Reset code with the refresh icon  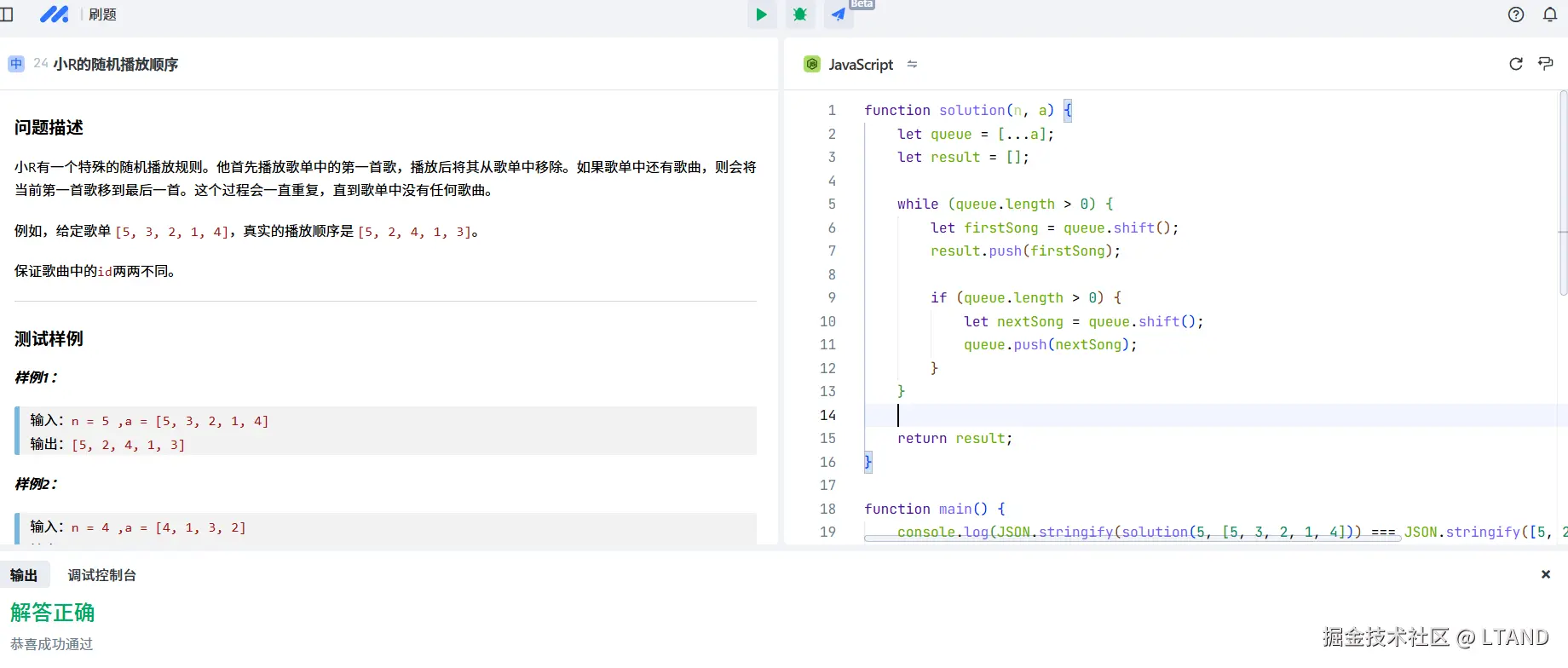[1516, 64]
